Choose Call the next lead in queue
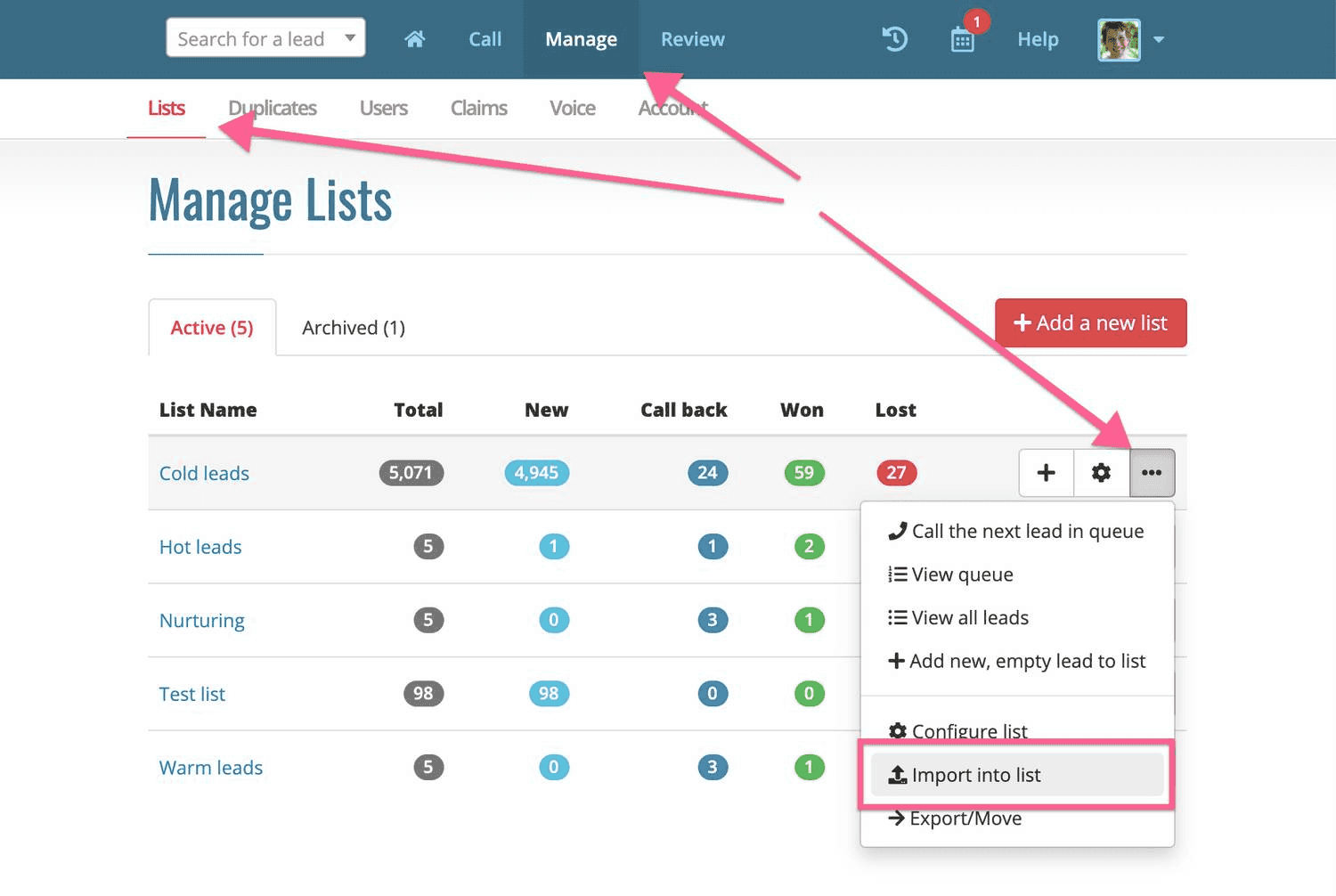Screen dimensions: 1336x896 point(1016,531)
